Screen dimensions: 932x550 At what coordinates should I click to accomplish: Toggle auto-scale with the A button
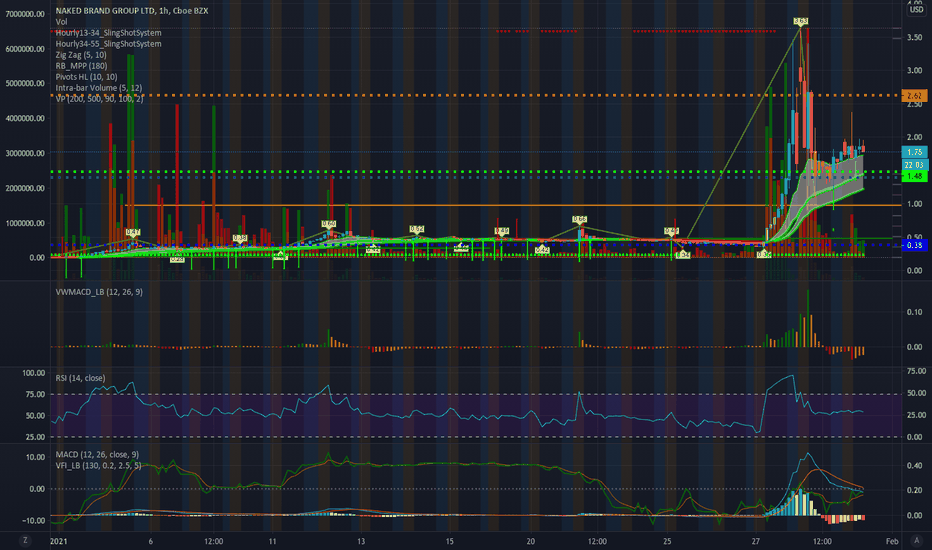917,540
